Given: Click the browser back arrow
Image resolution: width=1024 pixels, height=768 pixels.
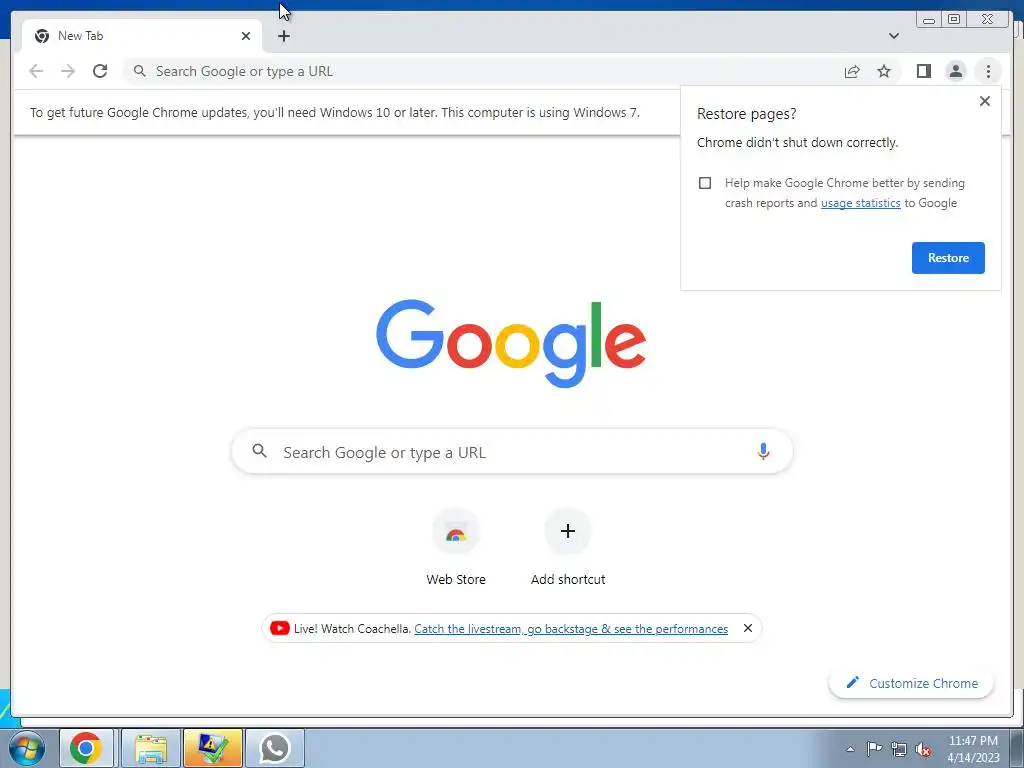Looking at the screenshot, I should coord(36,71).
